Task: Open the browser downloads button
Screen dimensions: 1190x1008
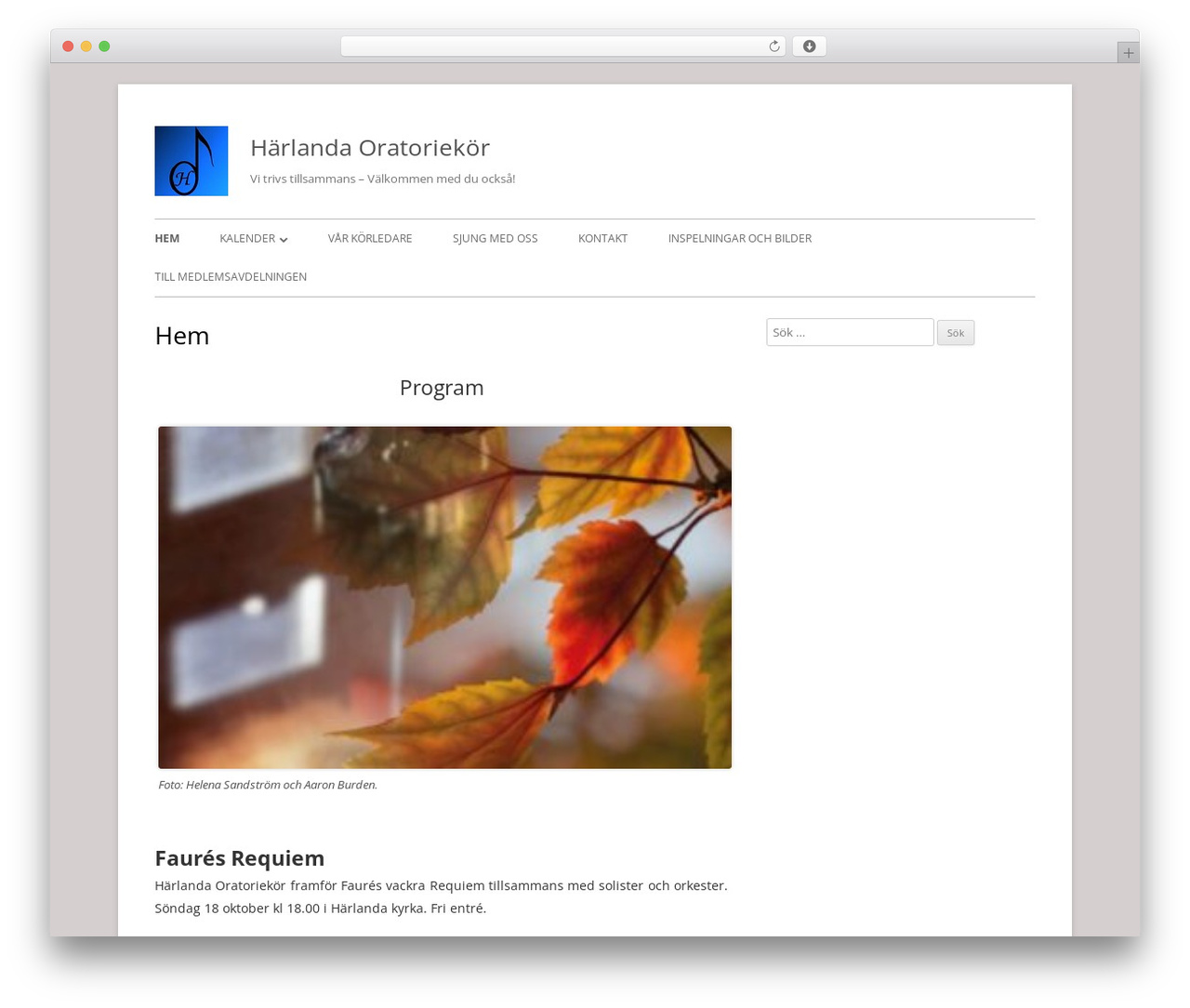Action: point(809,46)
